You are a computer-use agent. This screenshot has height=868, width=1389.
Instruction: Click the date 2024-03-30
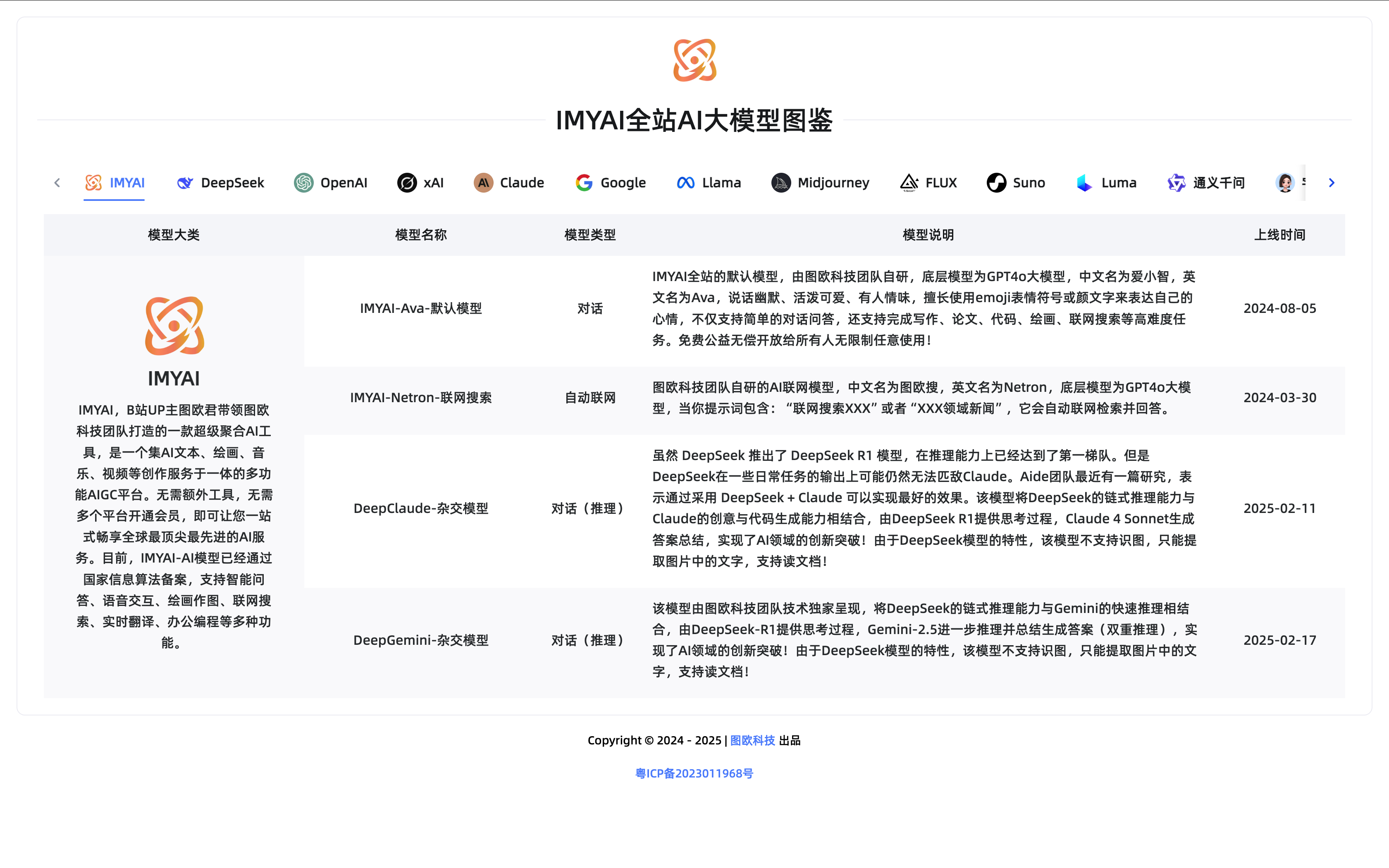(1279, 397)
